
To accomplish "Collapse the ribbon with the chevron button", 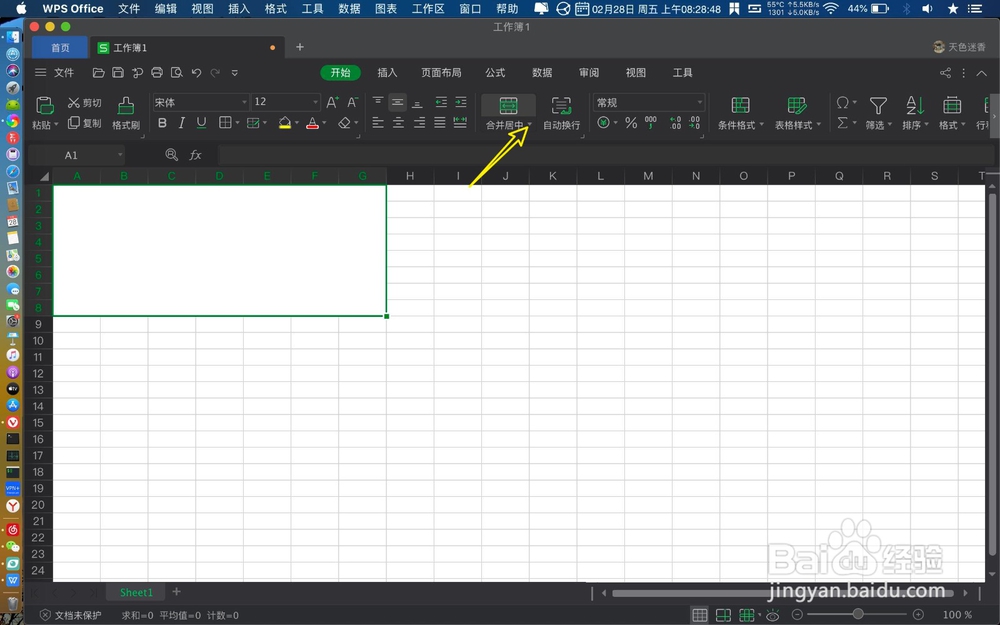I will [x=982, y=73].
